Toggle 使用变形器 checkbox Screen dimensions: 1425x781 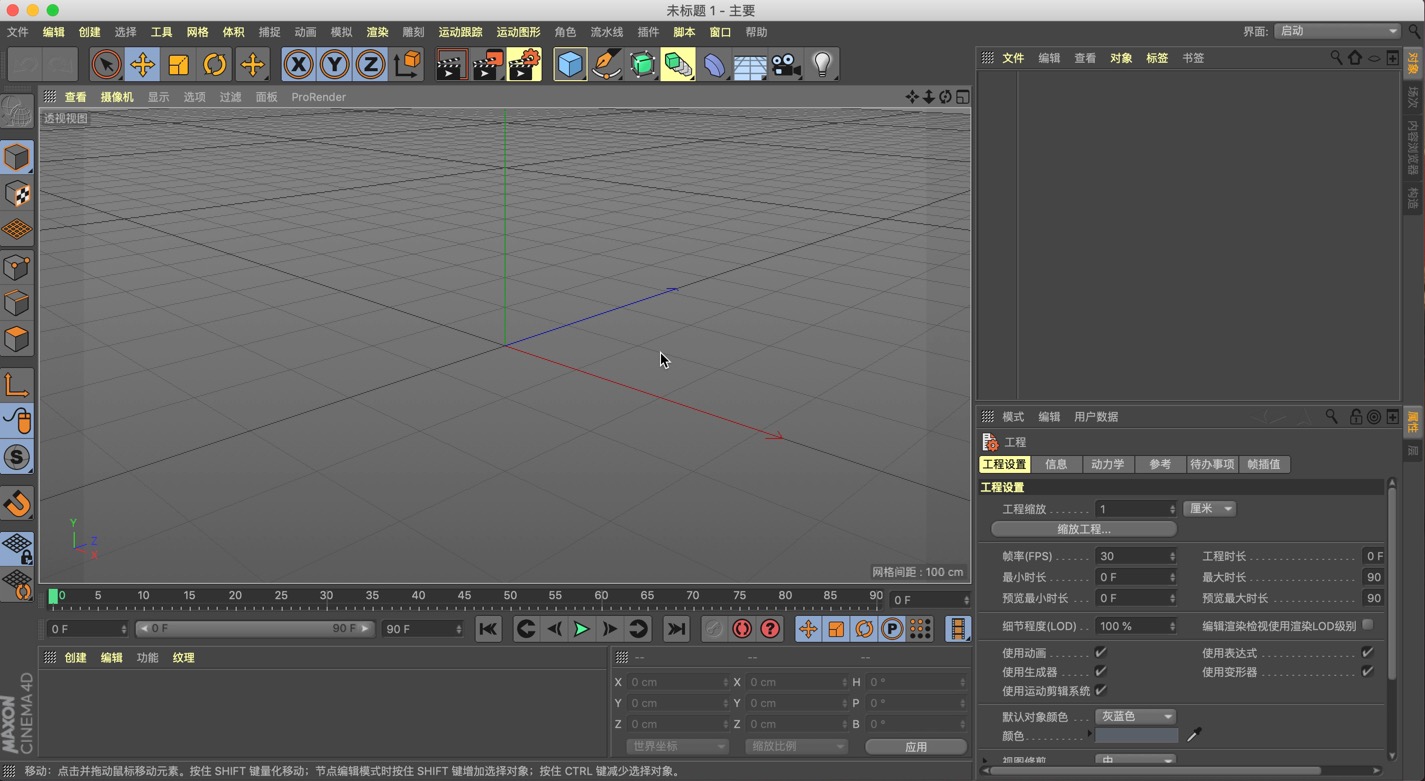[1367, 672]
